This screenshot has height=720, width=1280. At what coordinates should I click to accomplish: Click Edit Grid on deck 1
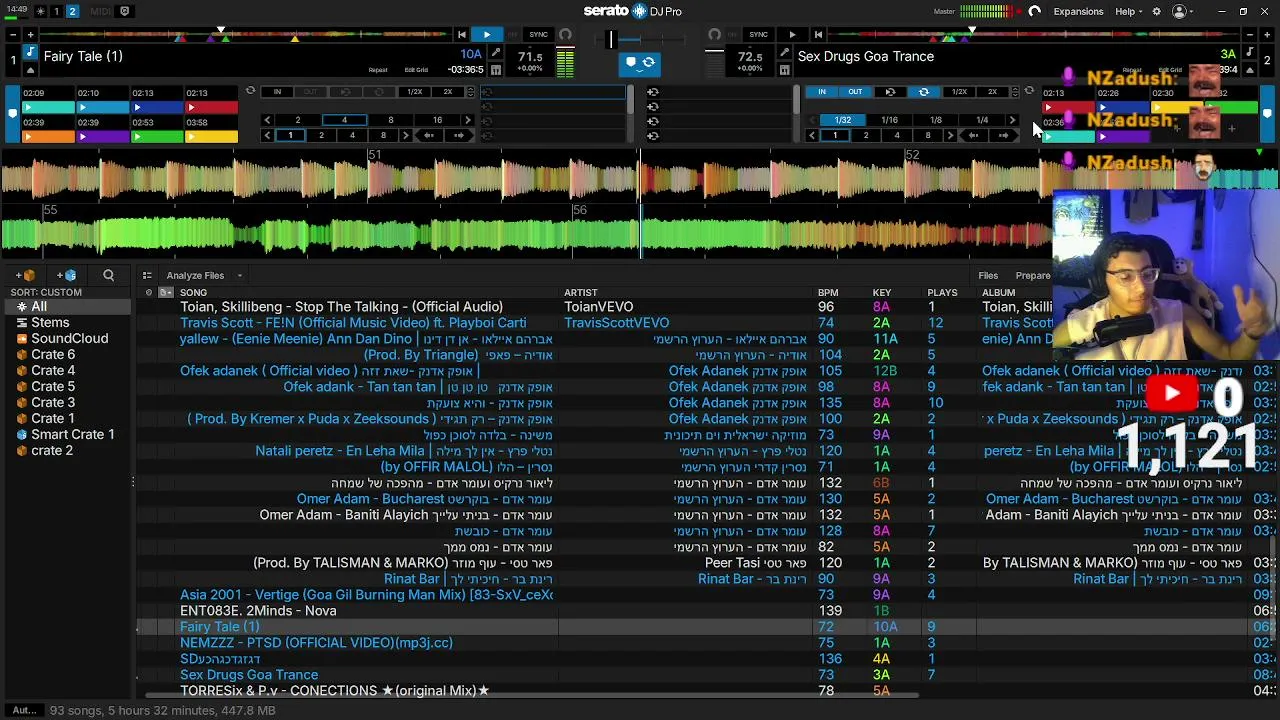click(x=416, y=70)
